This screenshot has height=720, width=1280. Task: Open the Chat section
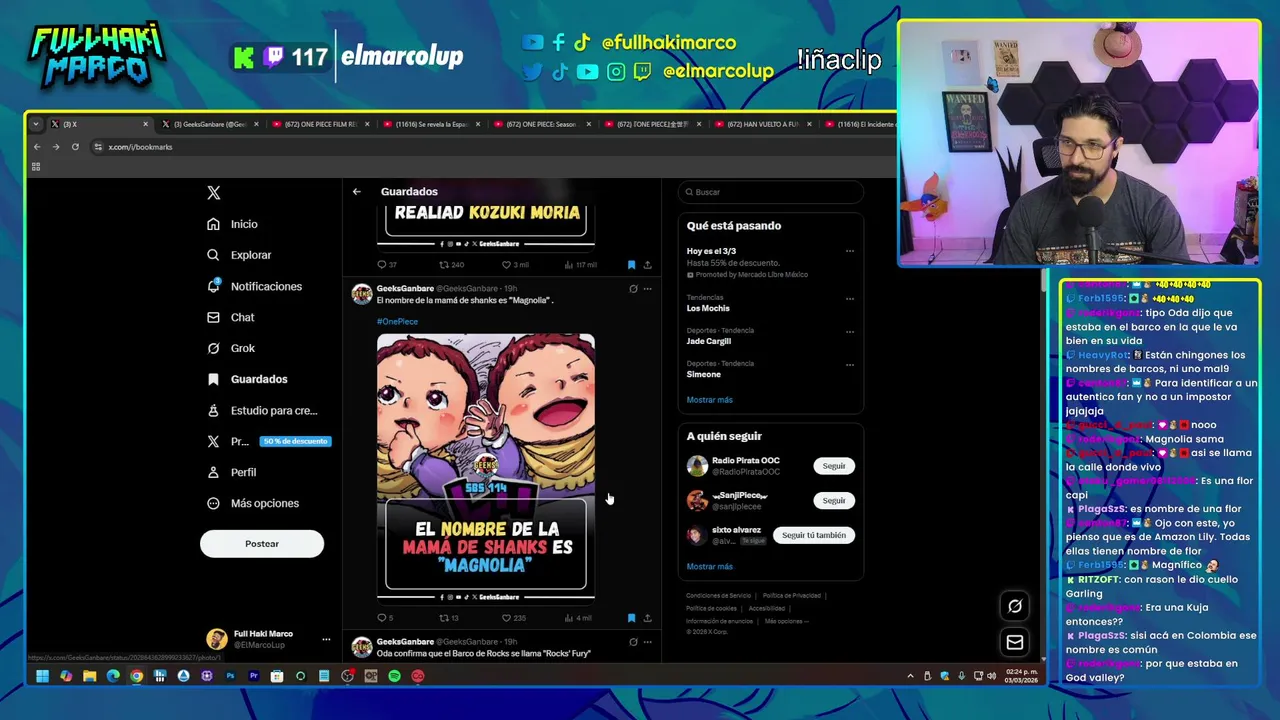point(231,317)
